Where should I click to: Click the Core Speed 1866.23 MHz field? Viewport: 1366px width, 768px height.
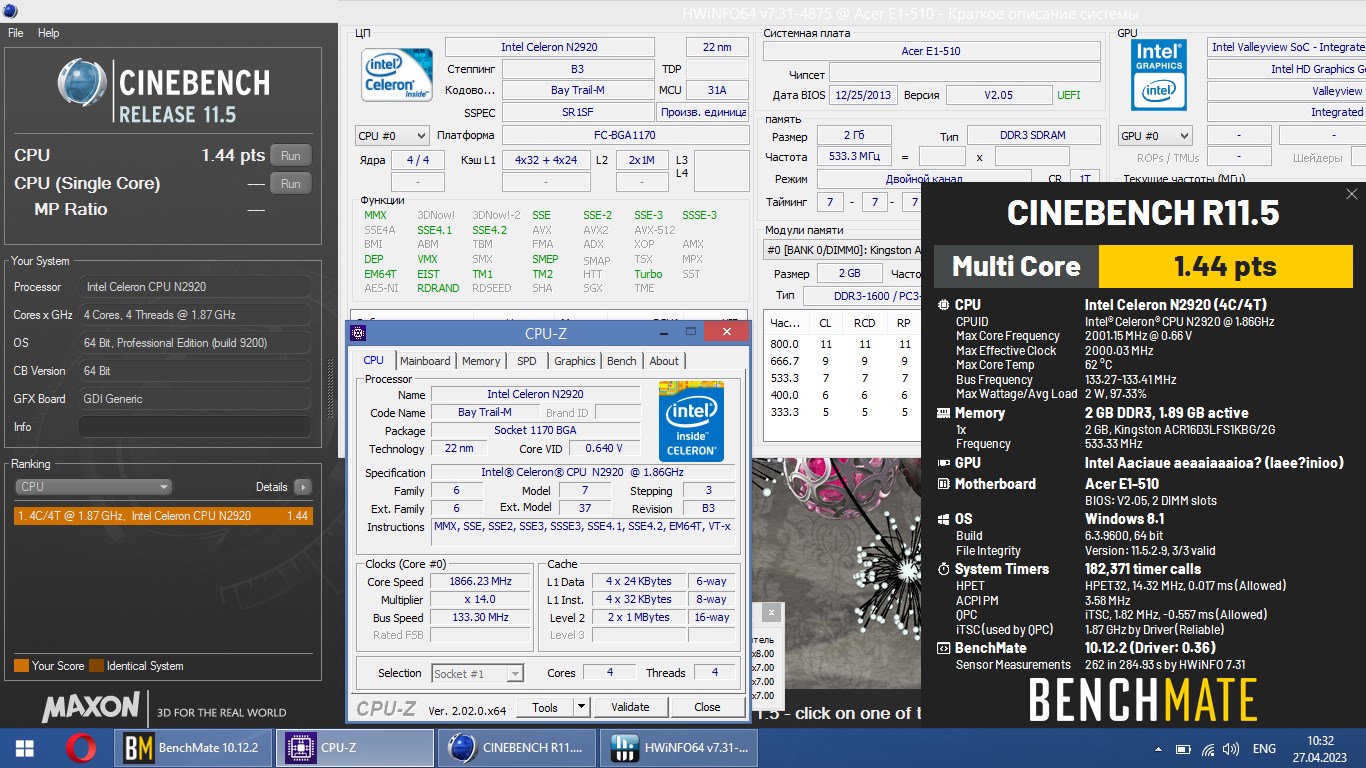pyautogui.click(x=481, y=582)
